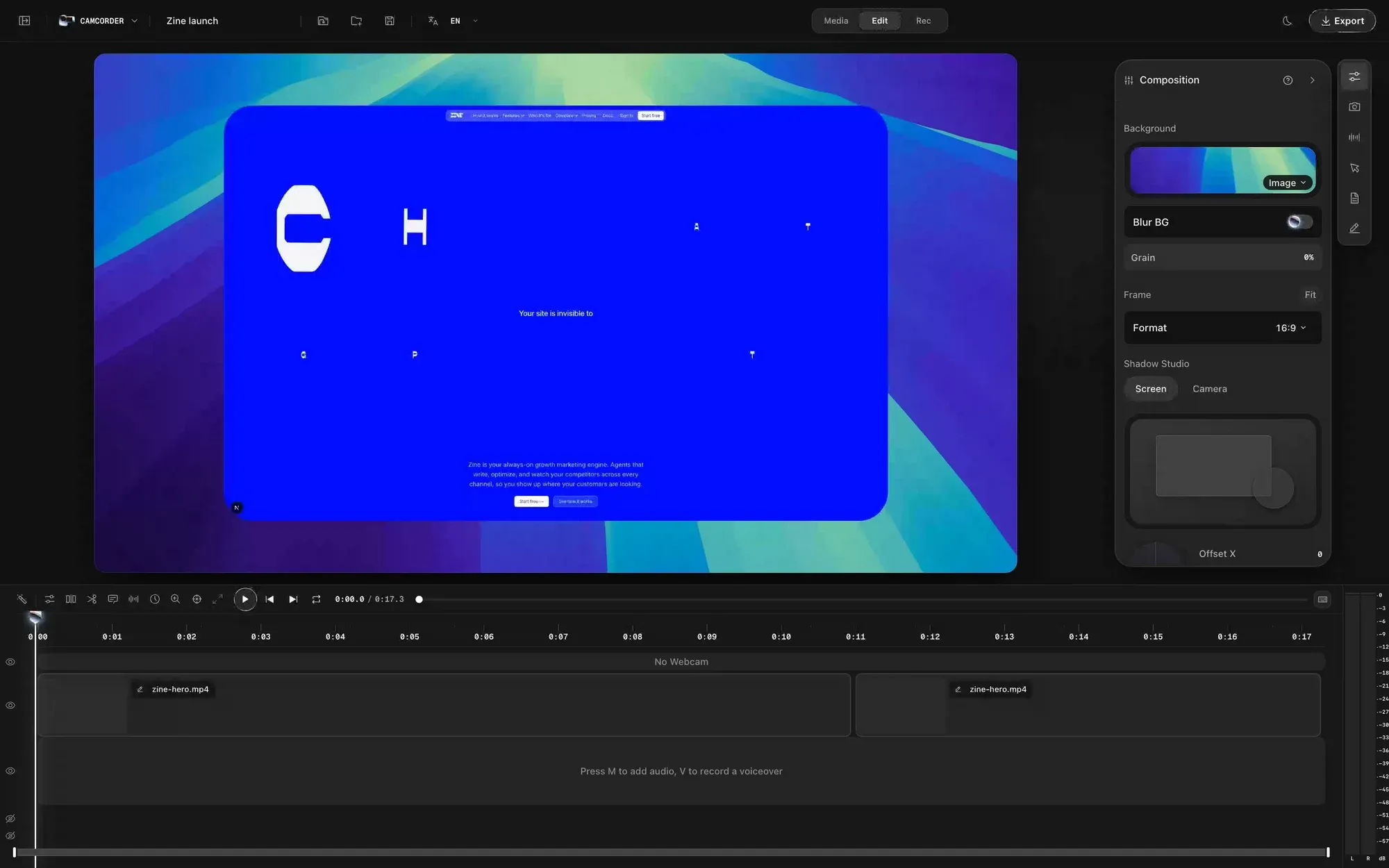
Task: Hide the audio track with eye icon
Action: pyautogui.click(x=10, y=771)
